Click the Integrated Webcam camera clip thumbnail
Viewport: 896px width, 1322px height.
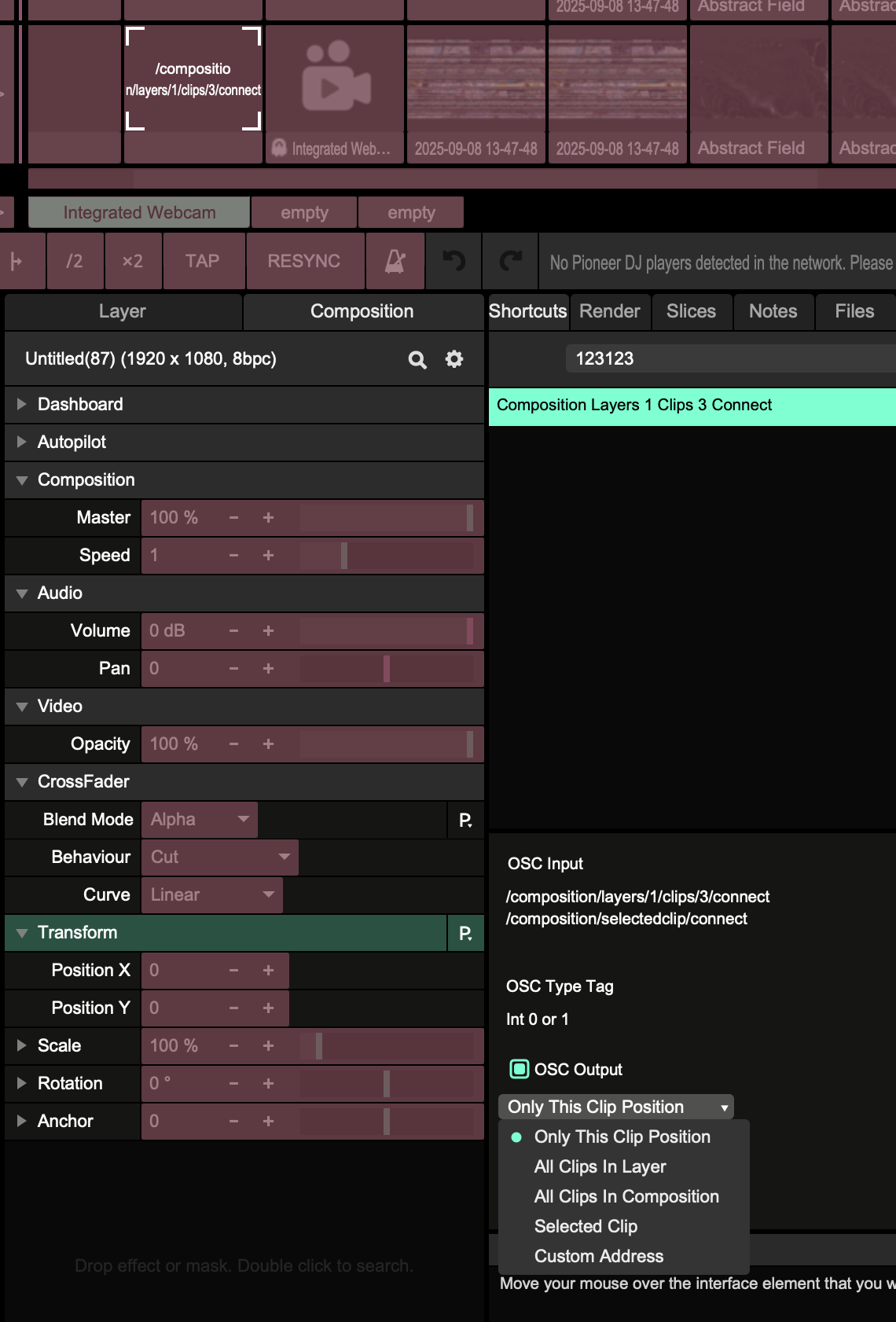click(335, 85)
